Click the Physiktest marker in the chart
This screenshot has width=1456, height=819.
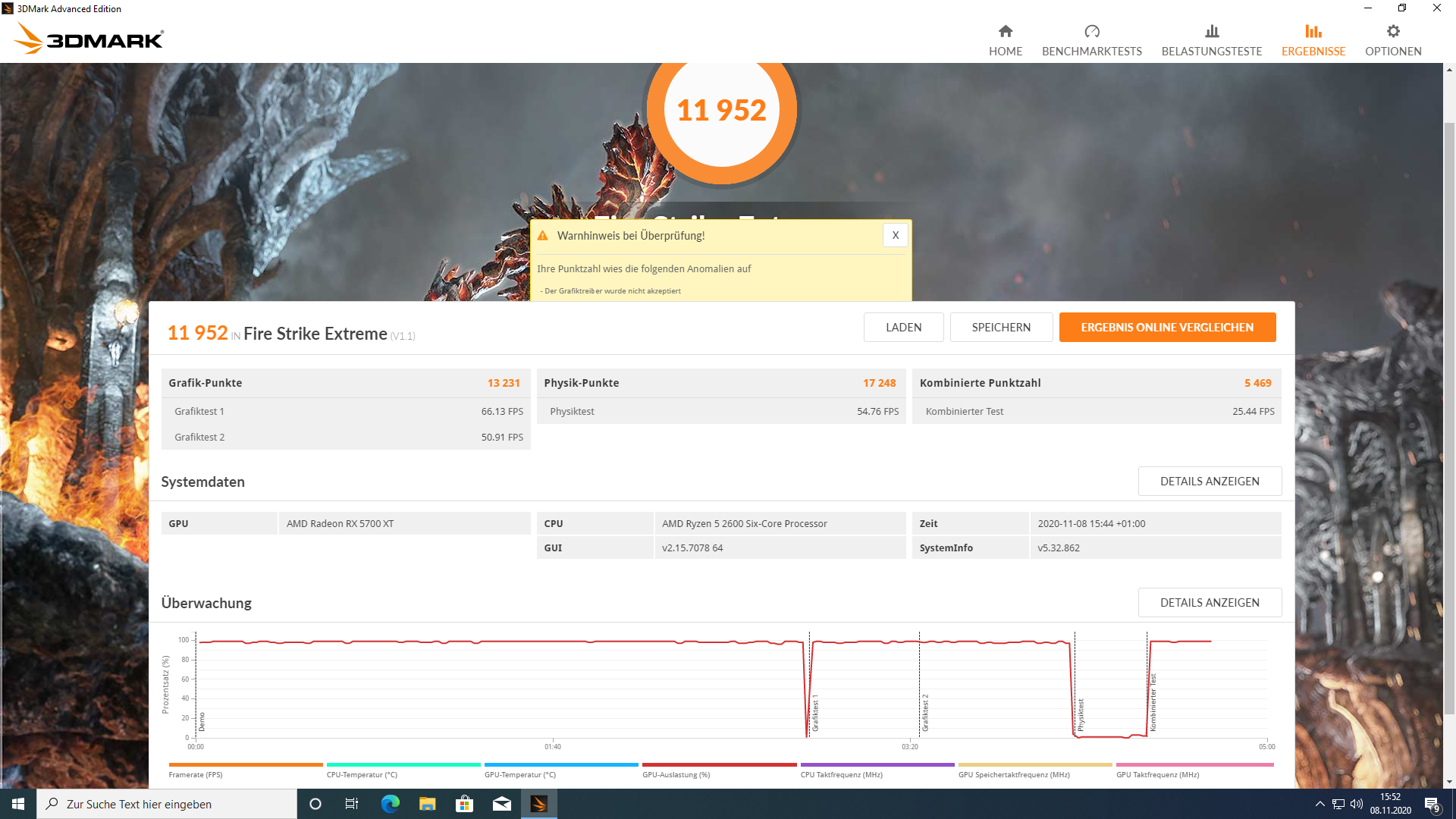[x=1080, y=714]
